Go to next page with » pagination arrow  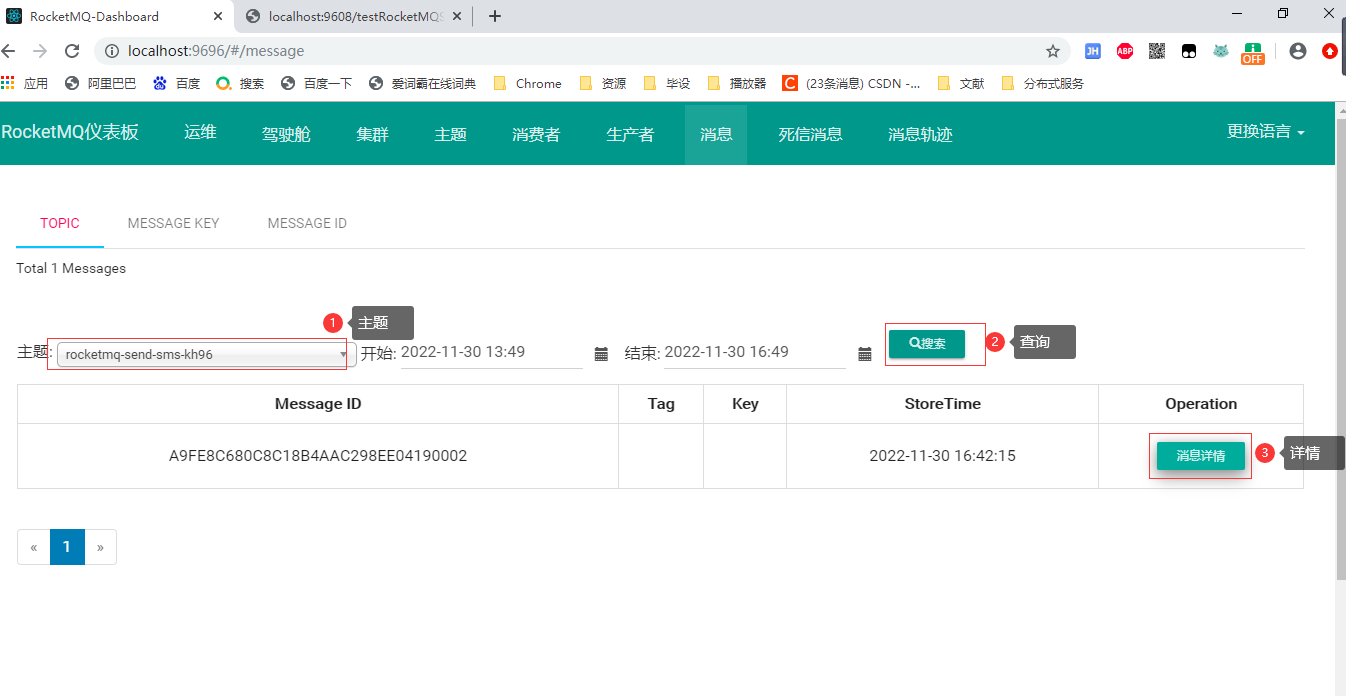pyautogui.click(x=100, y=547)
